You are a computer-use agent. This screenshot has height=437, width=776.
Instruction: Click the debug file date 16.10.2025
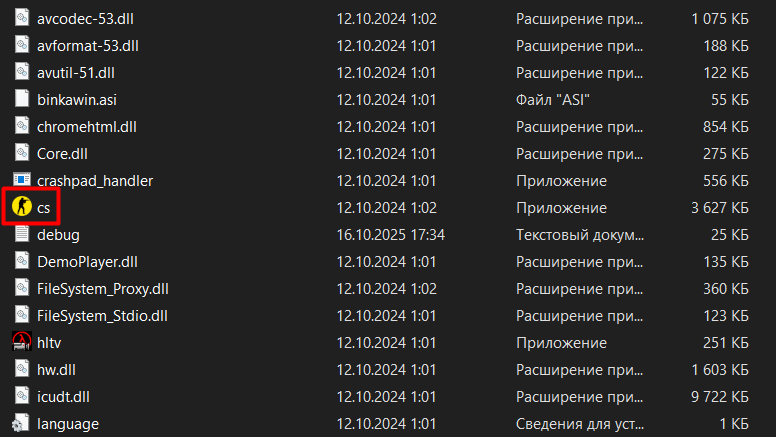(391, 234)
